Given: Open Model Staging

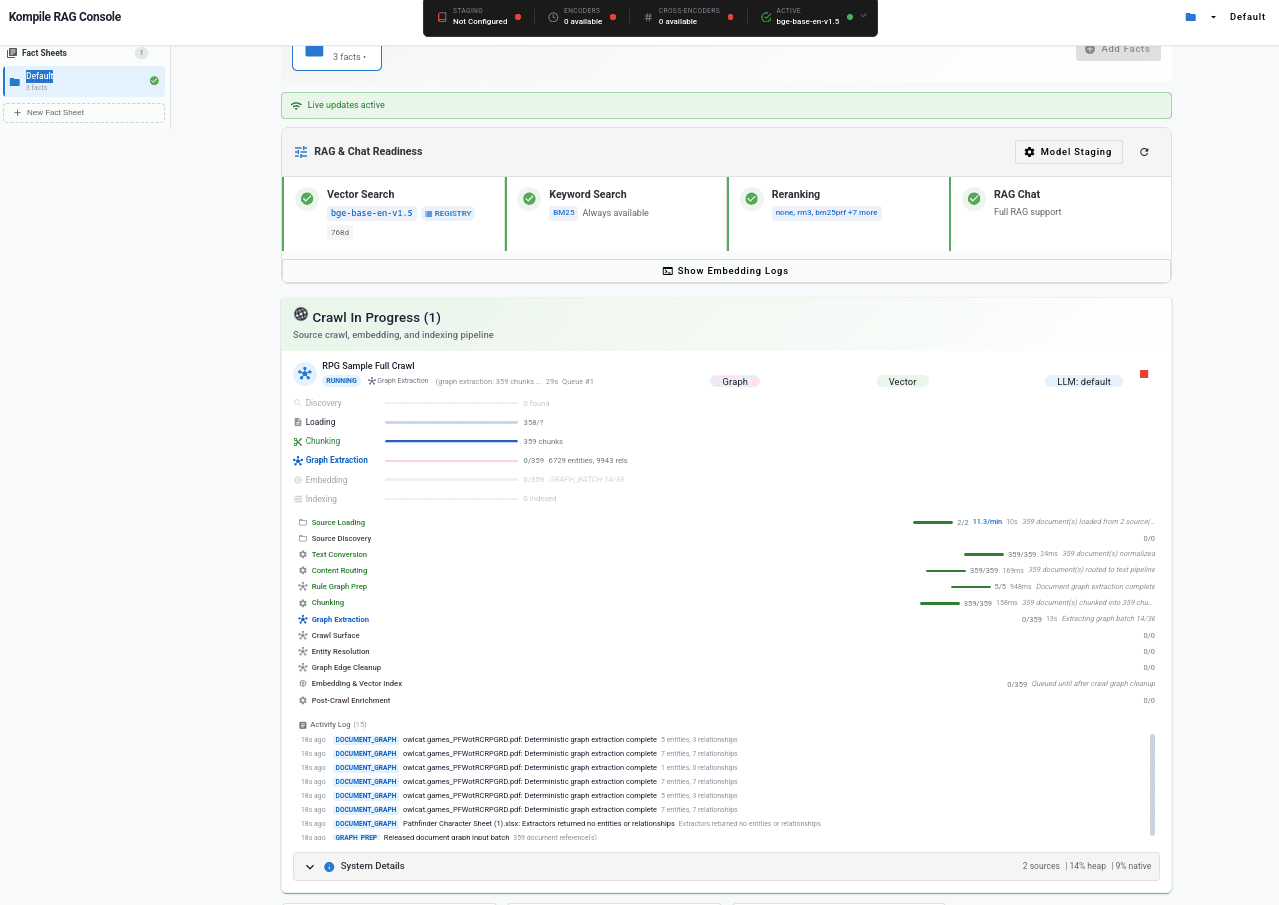Looking at the screenshot, I should [1069, 152].
